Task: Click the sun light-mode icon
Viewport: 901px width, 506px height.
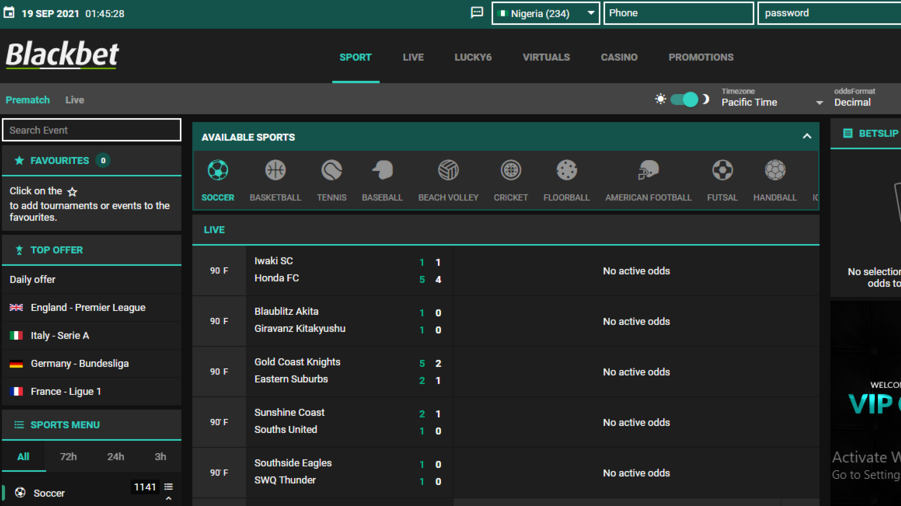Action: click(660, 99)
